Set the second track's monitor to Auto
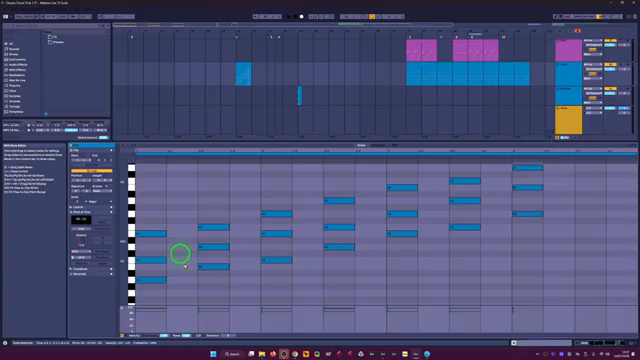The width and height of the screenshot is (640, 360). 593,74
